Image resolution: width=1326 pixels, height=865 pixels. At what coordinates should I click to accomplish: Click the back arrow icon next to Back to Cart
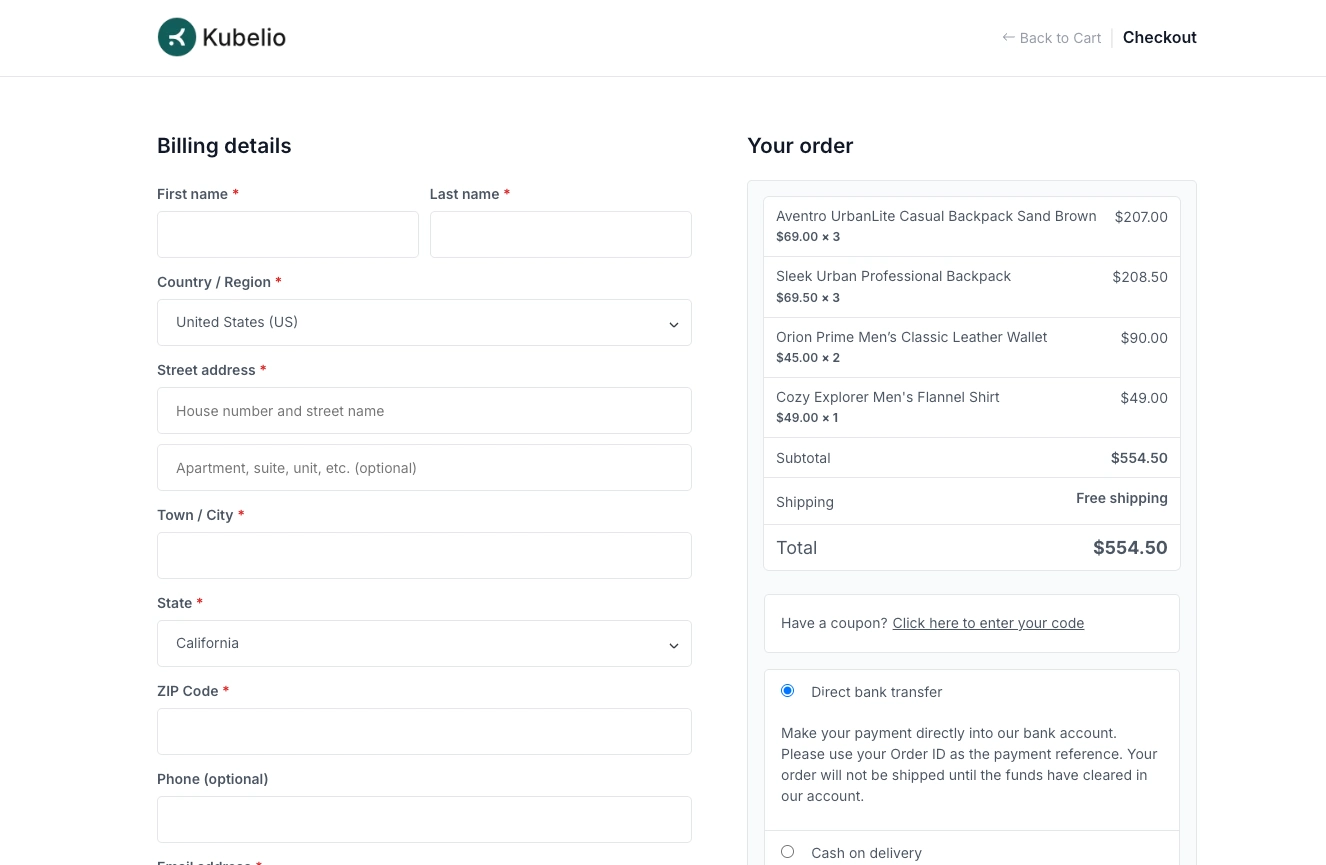[1009, 37]
